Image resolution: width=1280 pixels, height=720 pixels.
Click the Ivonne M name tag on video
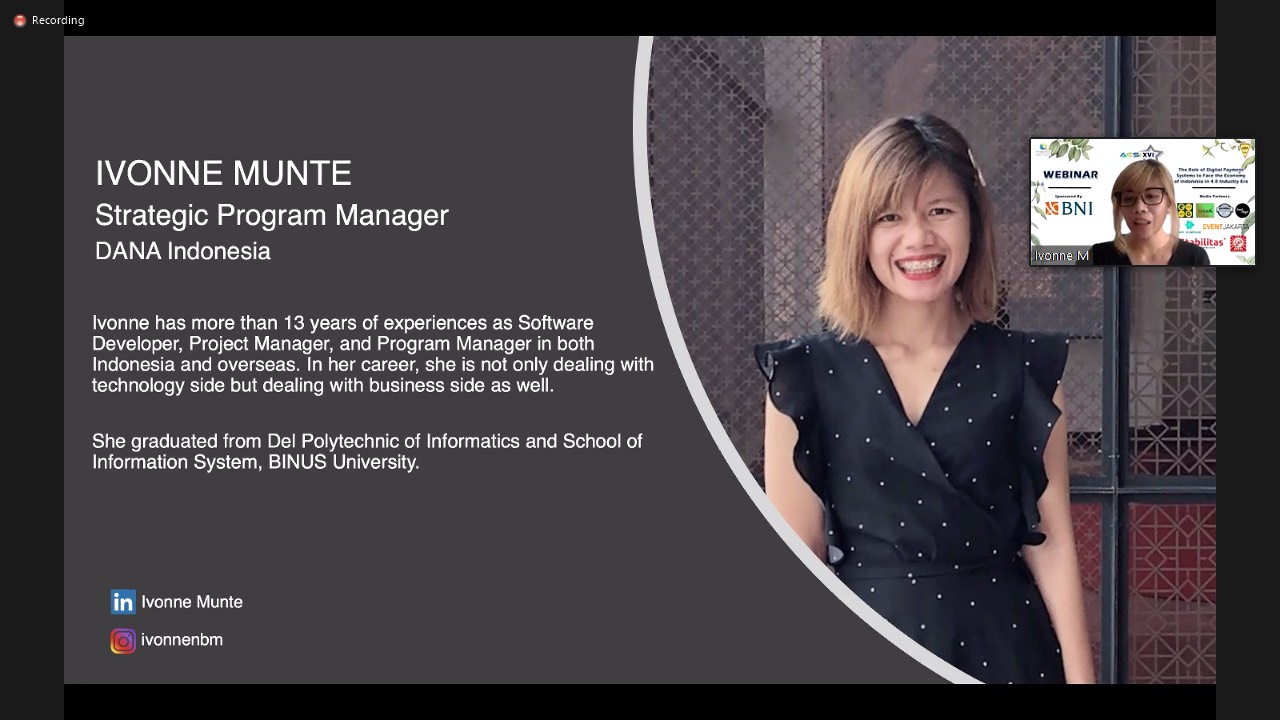point(1061,256)
